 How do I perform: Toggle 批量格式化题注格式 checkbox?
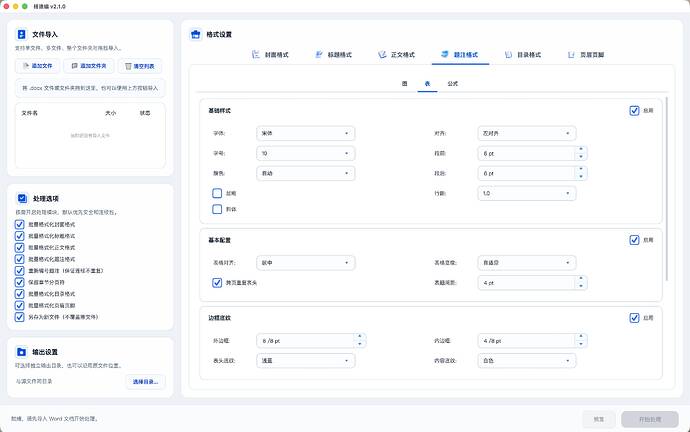point(19,259)
